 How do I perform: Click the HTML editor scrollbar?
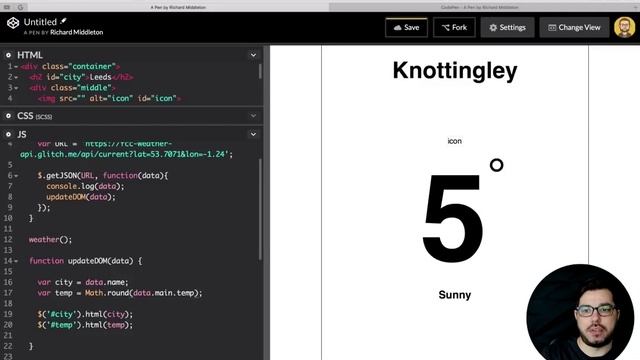pyautogui.click(x=260, y=71)
